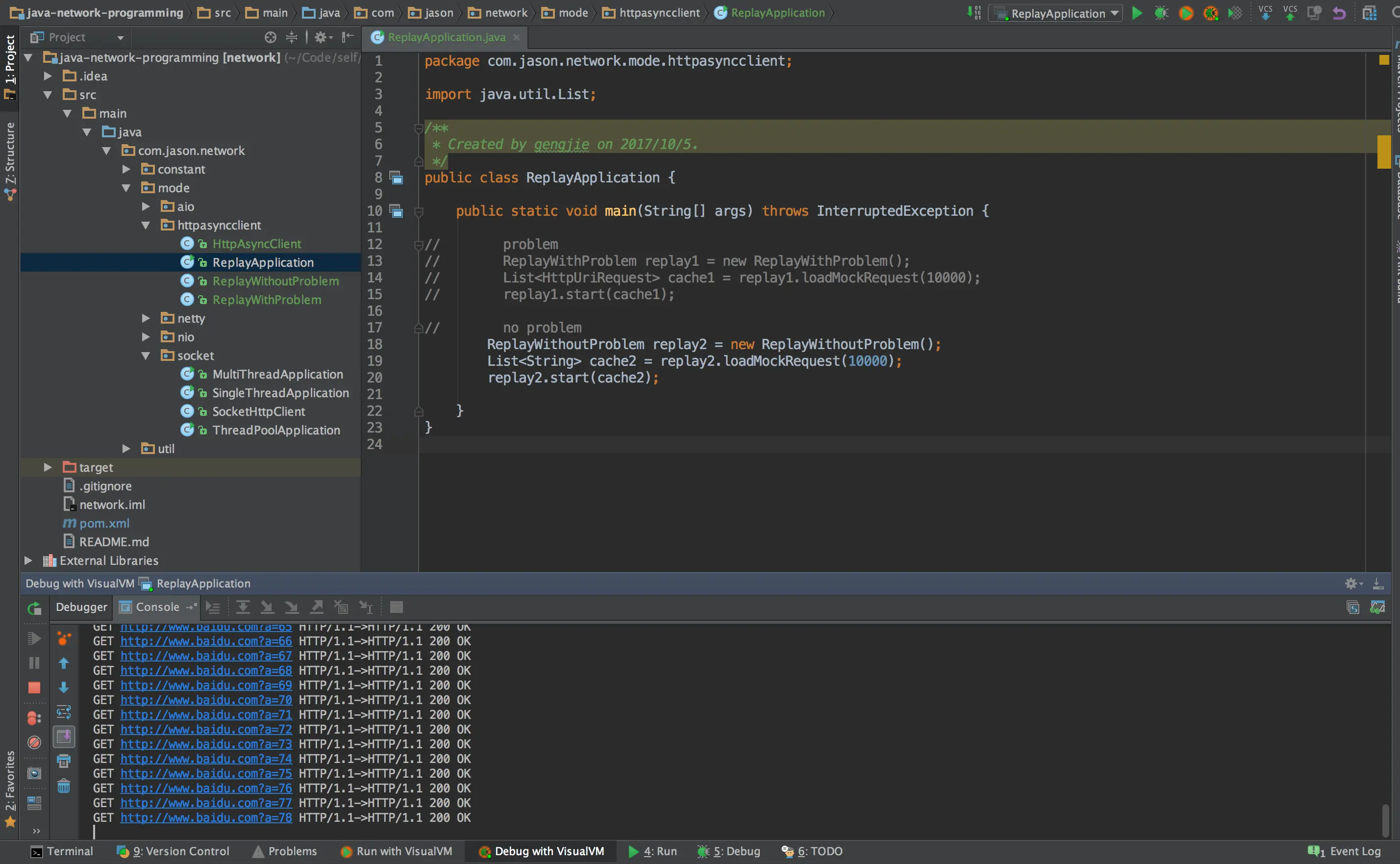Image resolution: width=1400 pixels, height=864 pixels.
Task: Expand the netty package folder
Action: point(146,318)
